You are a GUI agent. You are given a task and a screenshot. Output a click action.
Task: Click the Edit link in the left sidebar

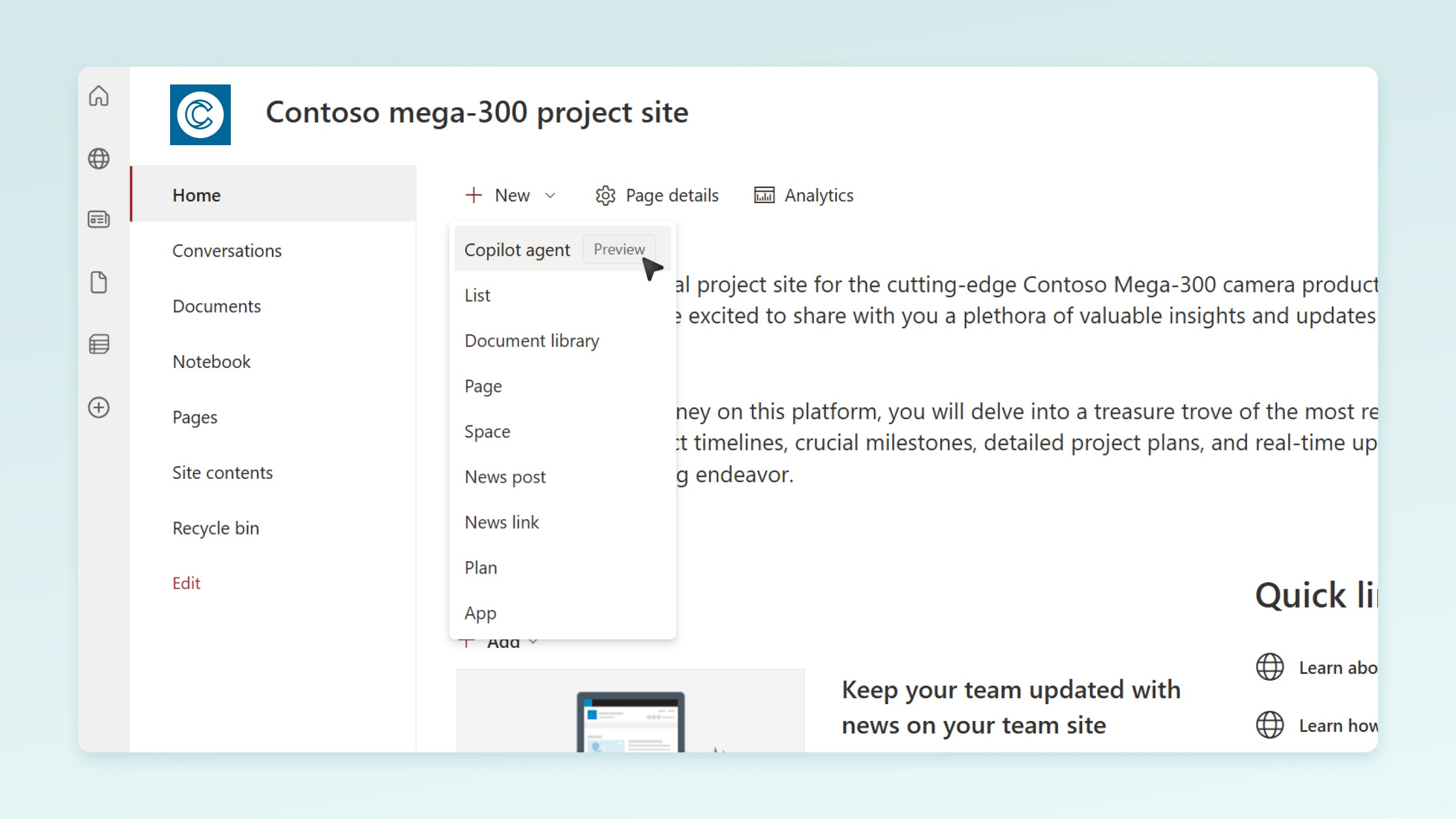[186, 583]
